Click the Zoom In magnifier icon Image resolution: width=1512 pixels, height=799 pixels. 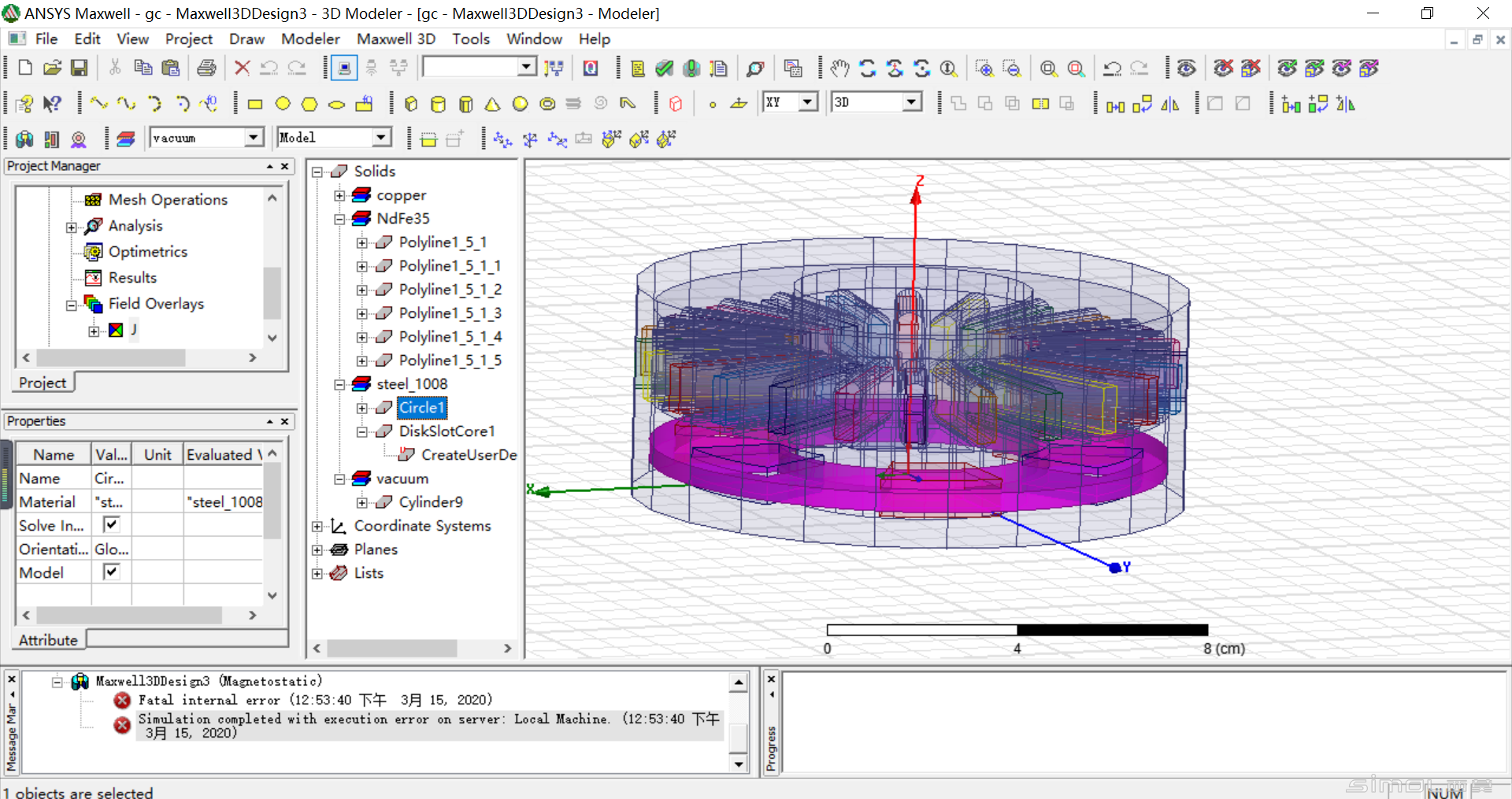984,68
